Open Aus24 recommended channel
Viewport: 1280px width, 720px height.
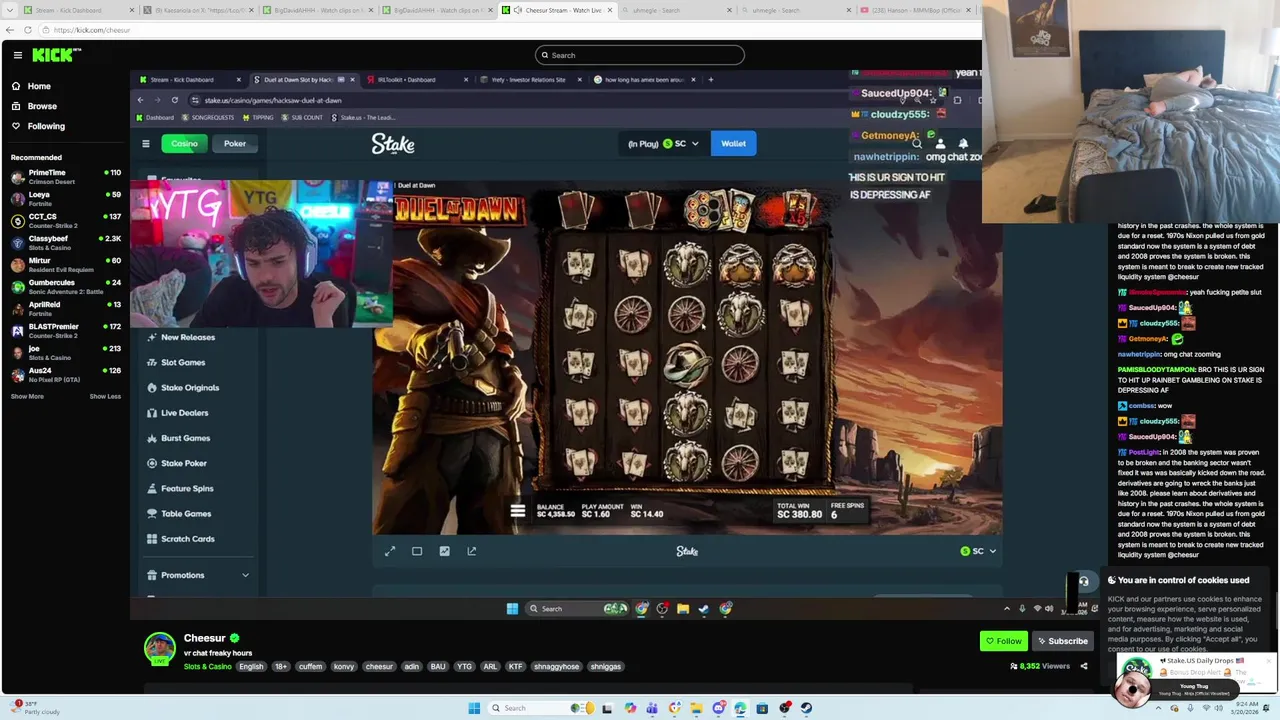pos(65,375)
